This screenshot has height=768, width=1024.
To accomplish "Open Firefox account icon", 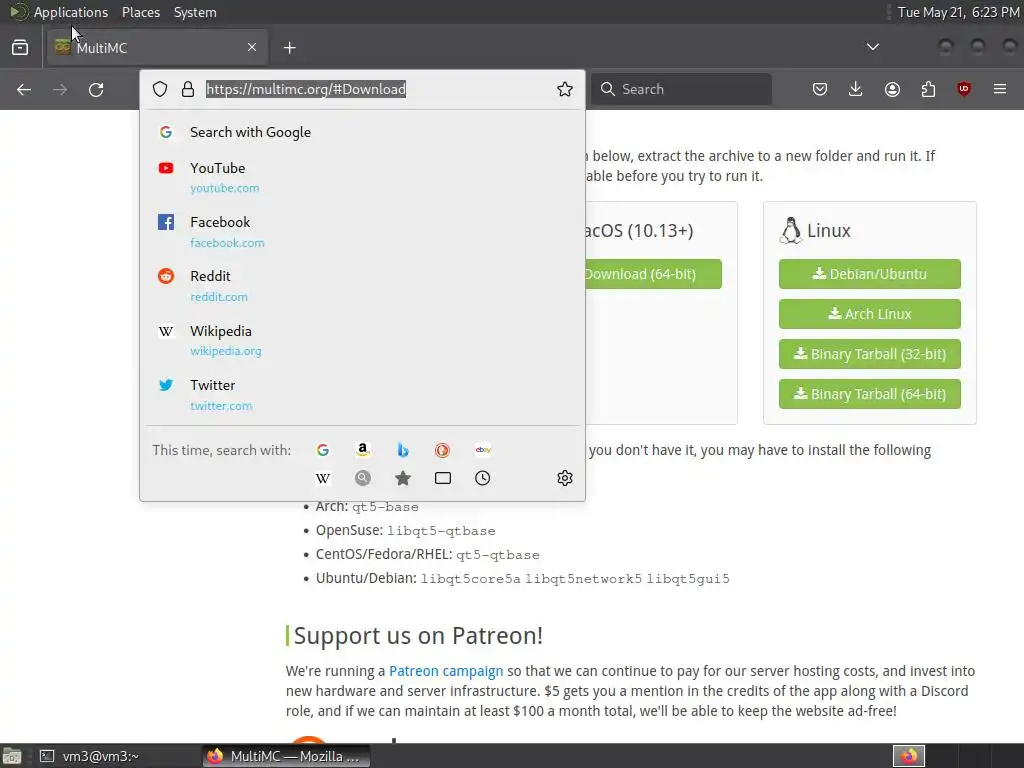I will (892, 89).
